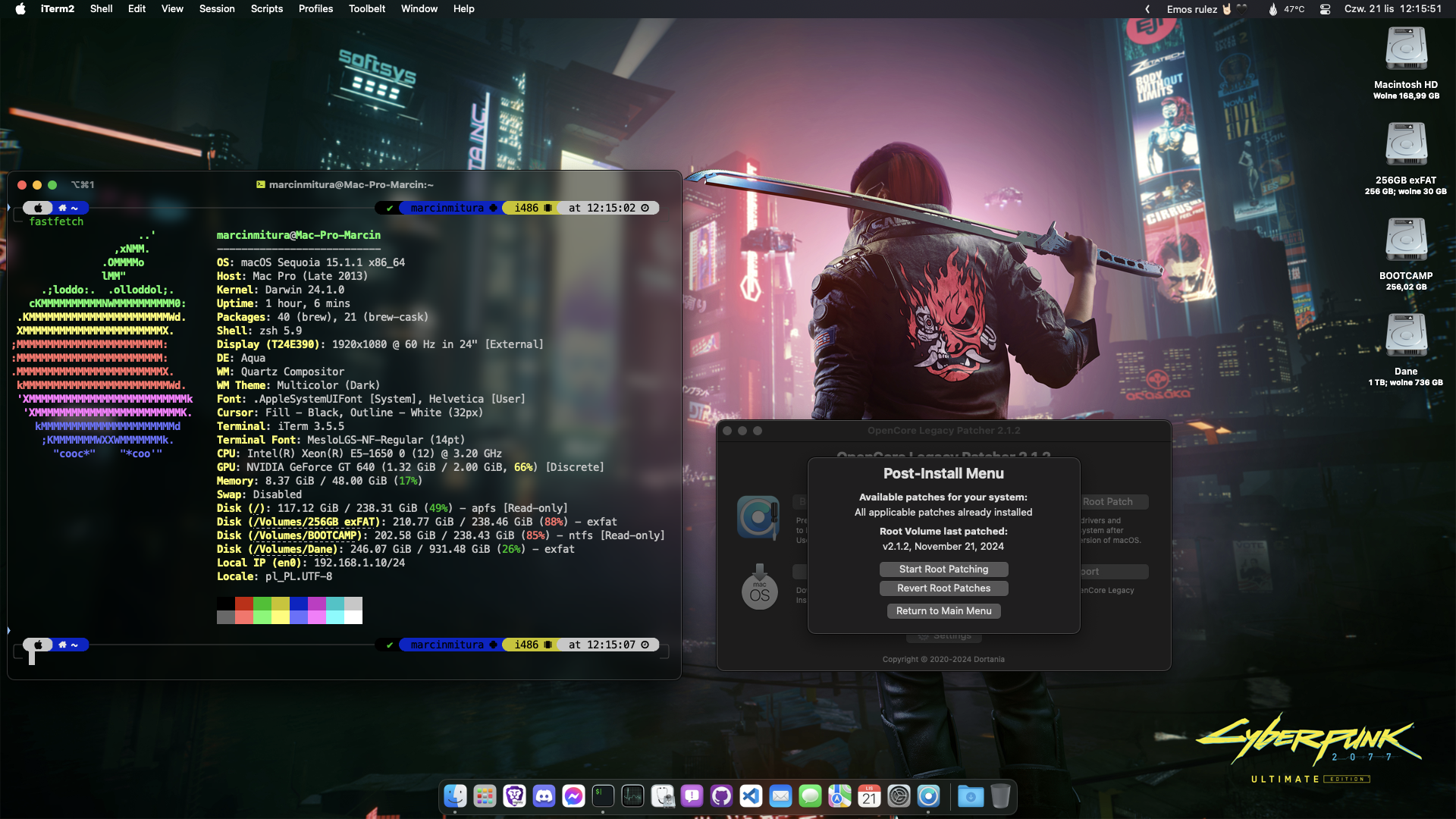Screen dimensions: 1456x819
Task: Expand the Session menu in iTerm2
Action: (215, 9)
